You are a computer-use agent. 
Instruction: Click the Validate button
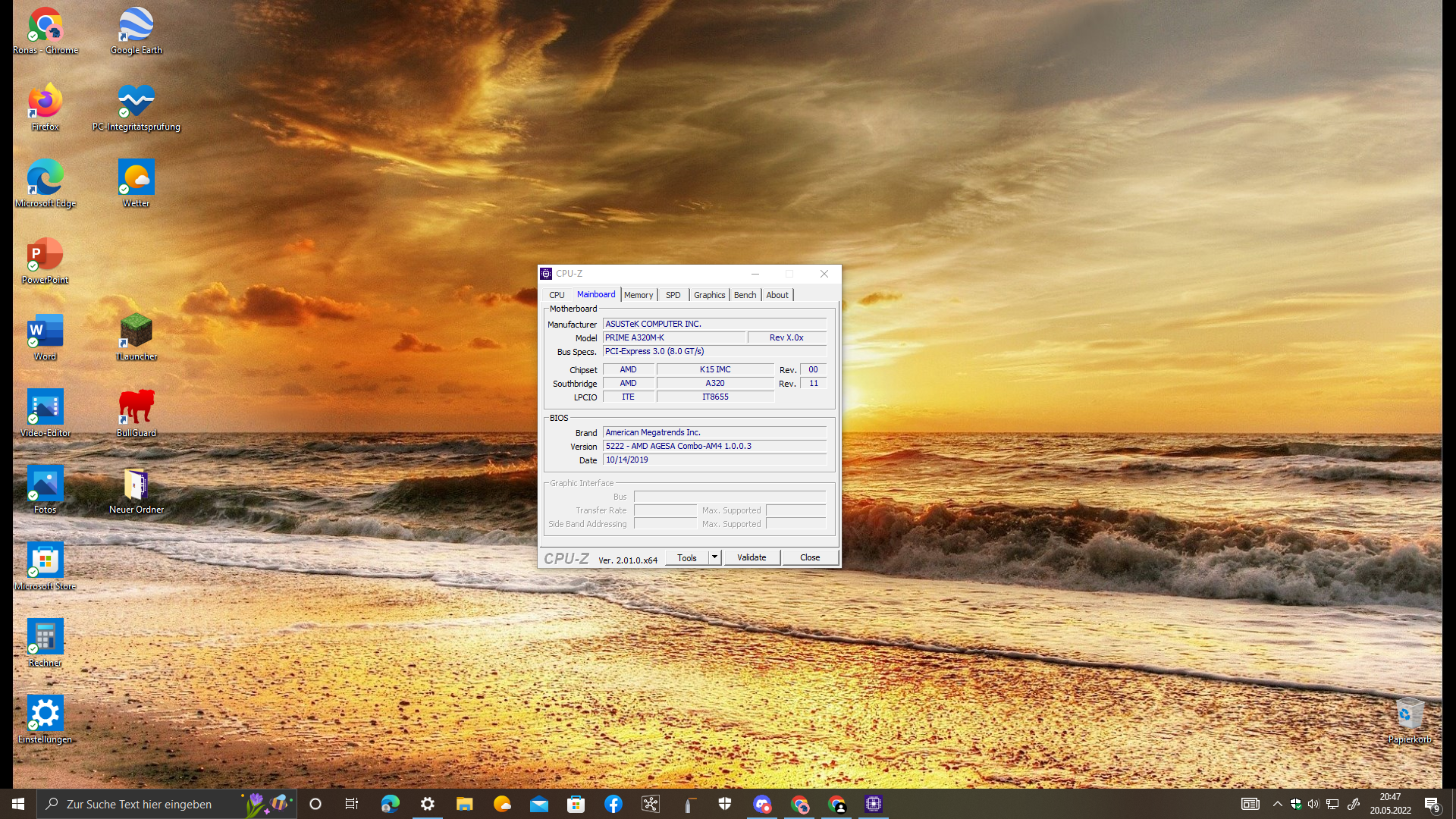(752, 557)
